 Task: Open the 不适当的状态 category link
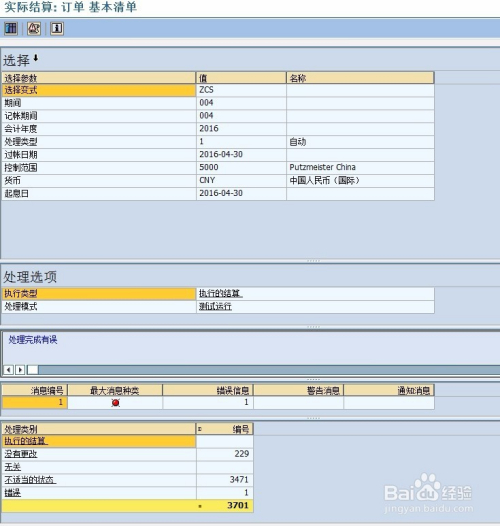click(30, 480)
